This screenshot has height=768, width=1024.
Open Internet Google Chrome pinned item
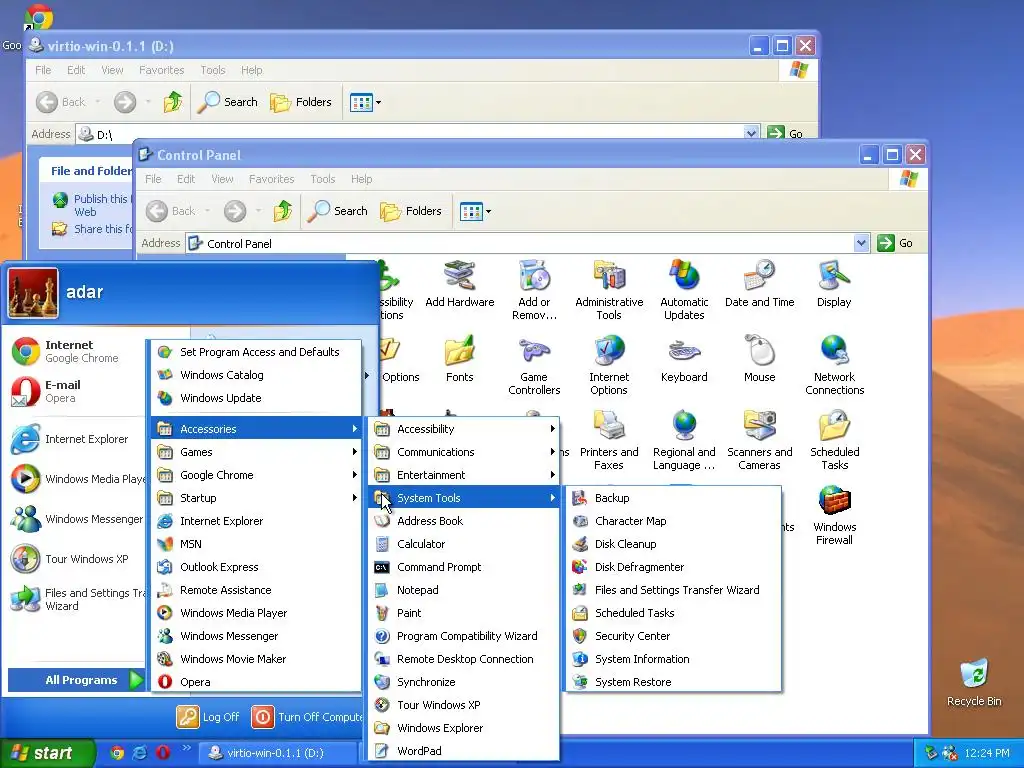pos(75,351)
